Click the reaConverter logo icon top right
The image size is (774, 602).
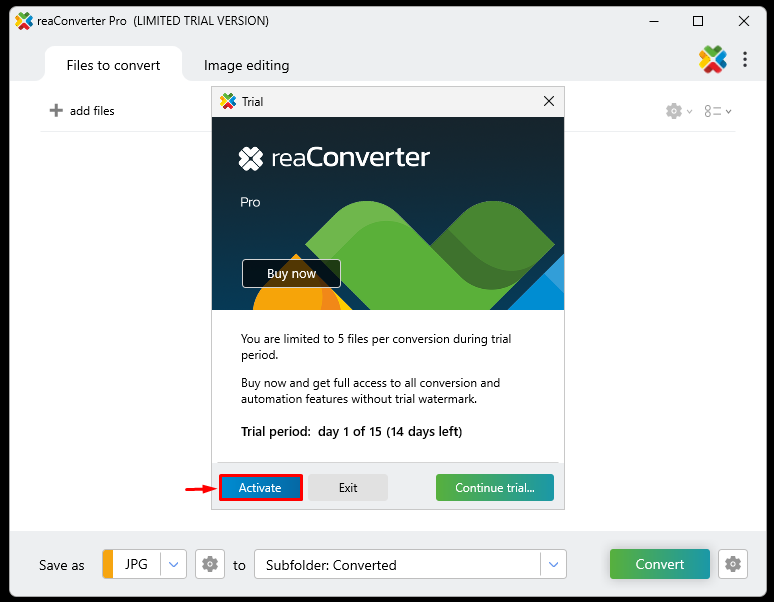[x=713, y=60]
